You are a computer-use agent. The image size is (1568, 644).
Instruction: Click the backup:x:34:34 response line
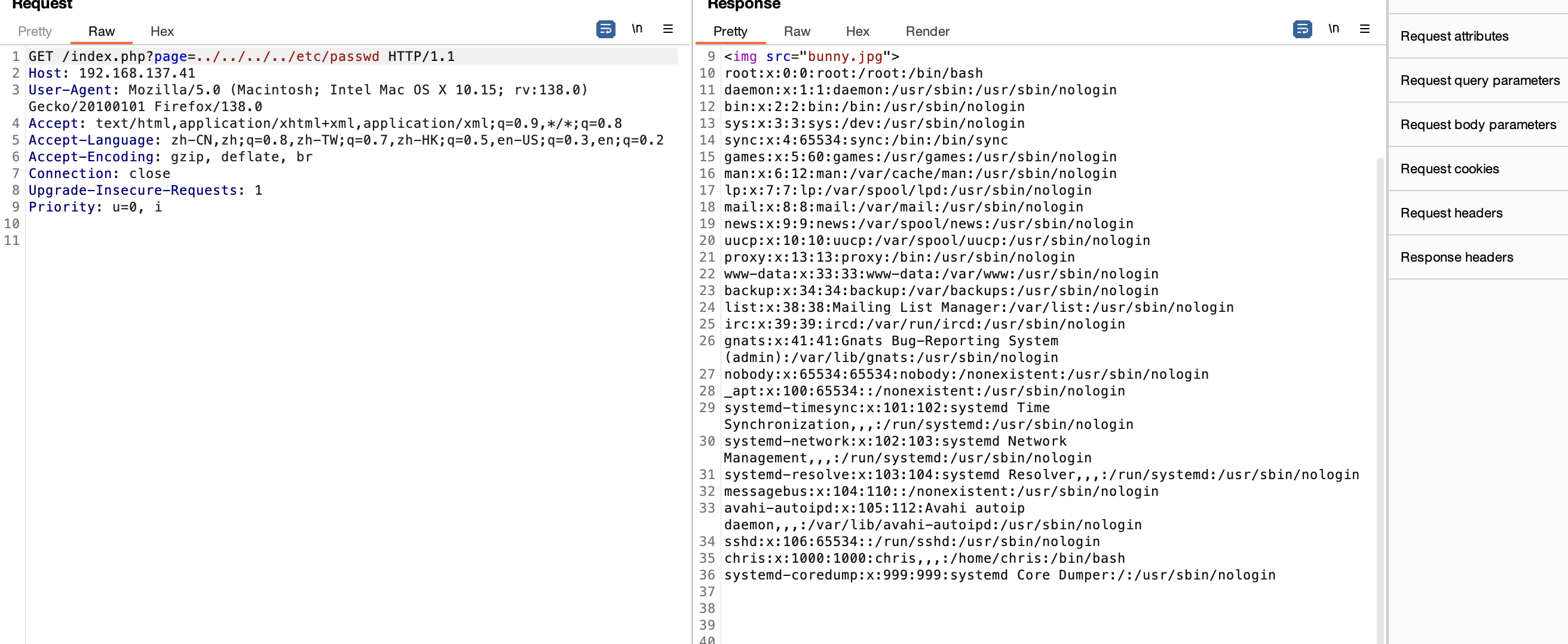[x=941, y=291]
